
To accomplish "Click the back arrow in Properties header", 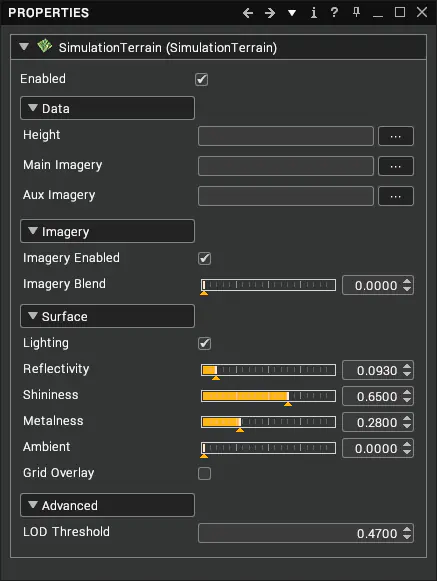I will pyautogui.click(x=248, y=13).
